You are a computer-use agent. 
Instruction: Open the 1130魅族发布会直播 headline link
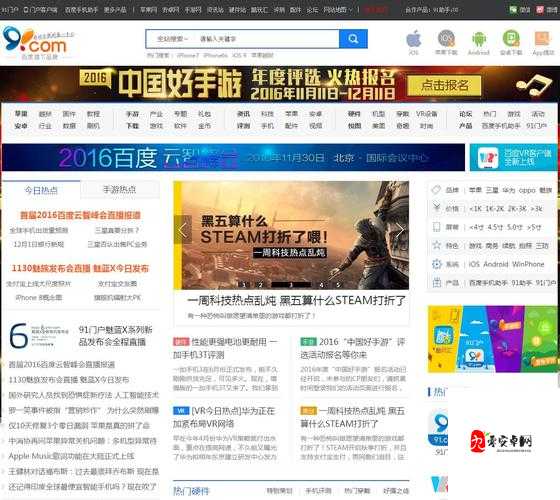click(80, 268)
